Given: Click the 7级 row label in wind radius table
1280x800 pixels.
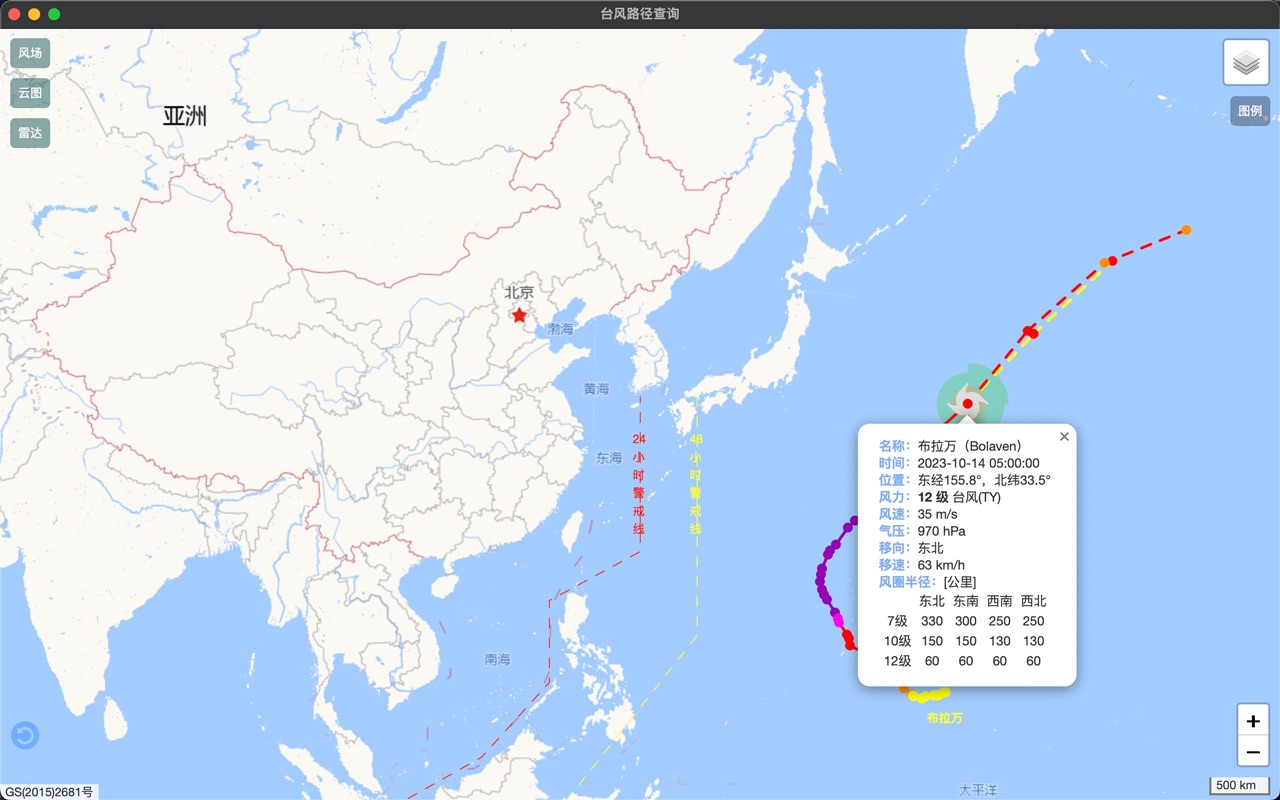Looking at the screenshot, I should [897, 621].
